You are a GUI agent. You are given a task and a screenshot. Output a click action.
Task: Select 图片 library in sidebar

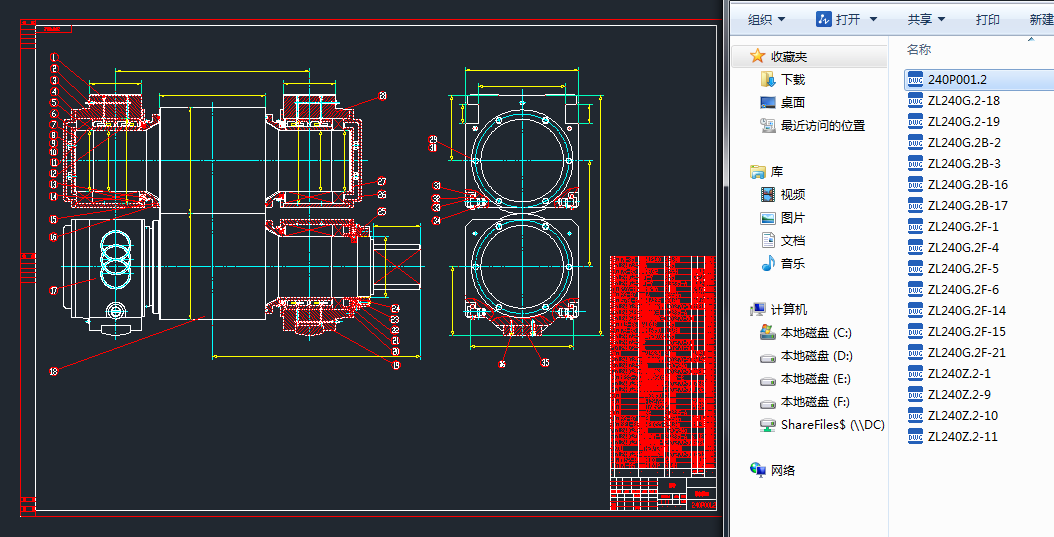[792, 217]
